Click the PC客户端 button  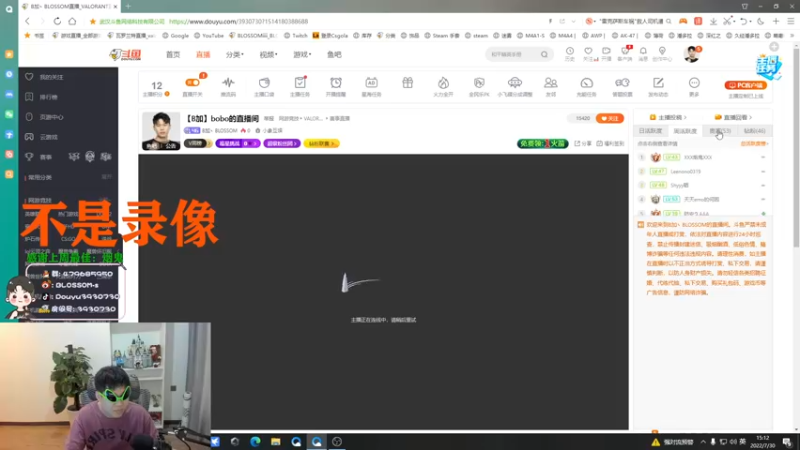pyautogui.click(x=745, y=85)
